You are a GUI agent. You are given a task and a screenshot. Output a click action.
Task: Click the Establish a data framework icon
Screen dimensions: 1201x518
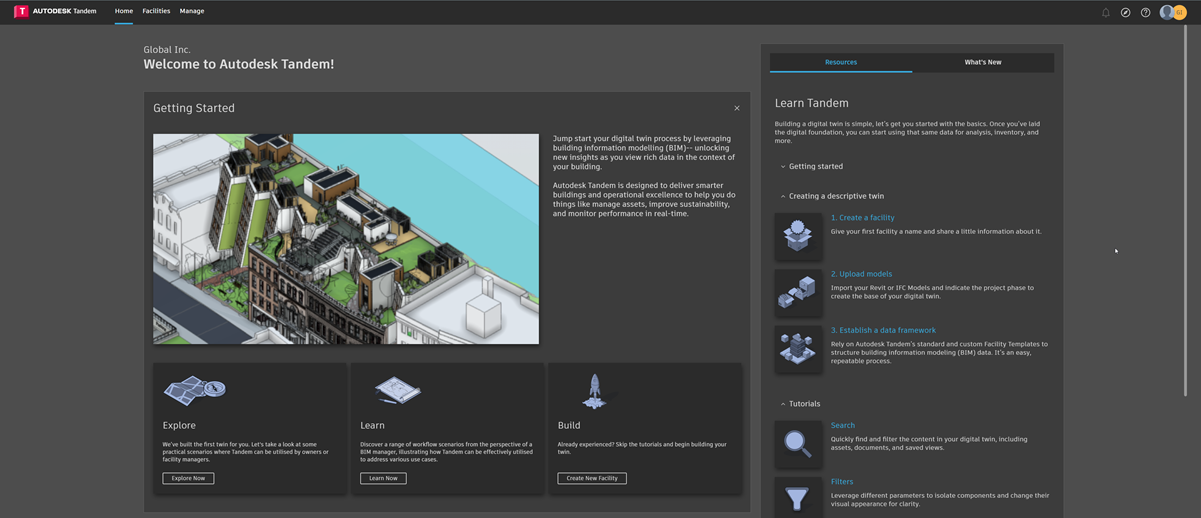pyautogui.click(x=798, y=349)
